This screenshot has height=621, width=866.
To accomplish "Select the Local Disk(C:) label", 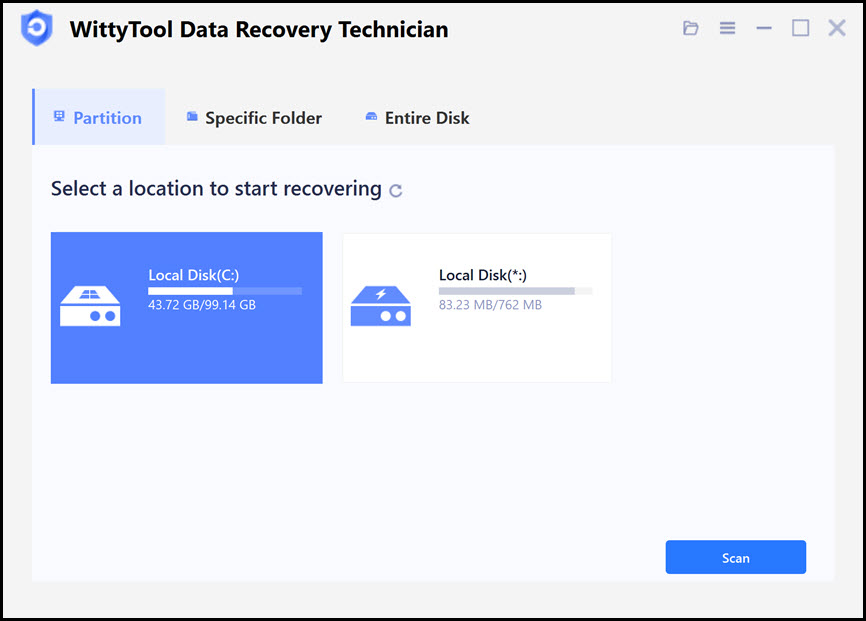I will click(x=193, y=275).
